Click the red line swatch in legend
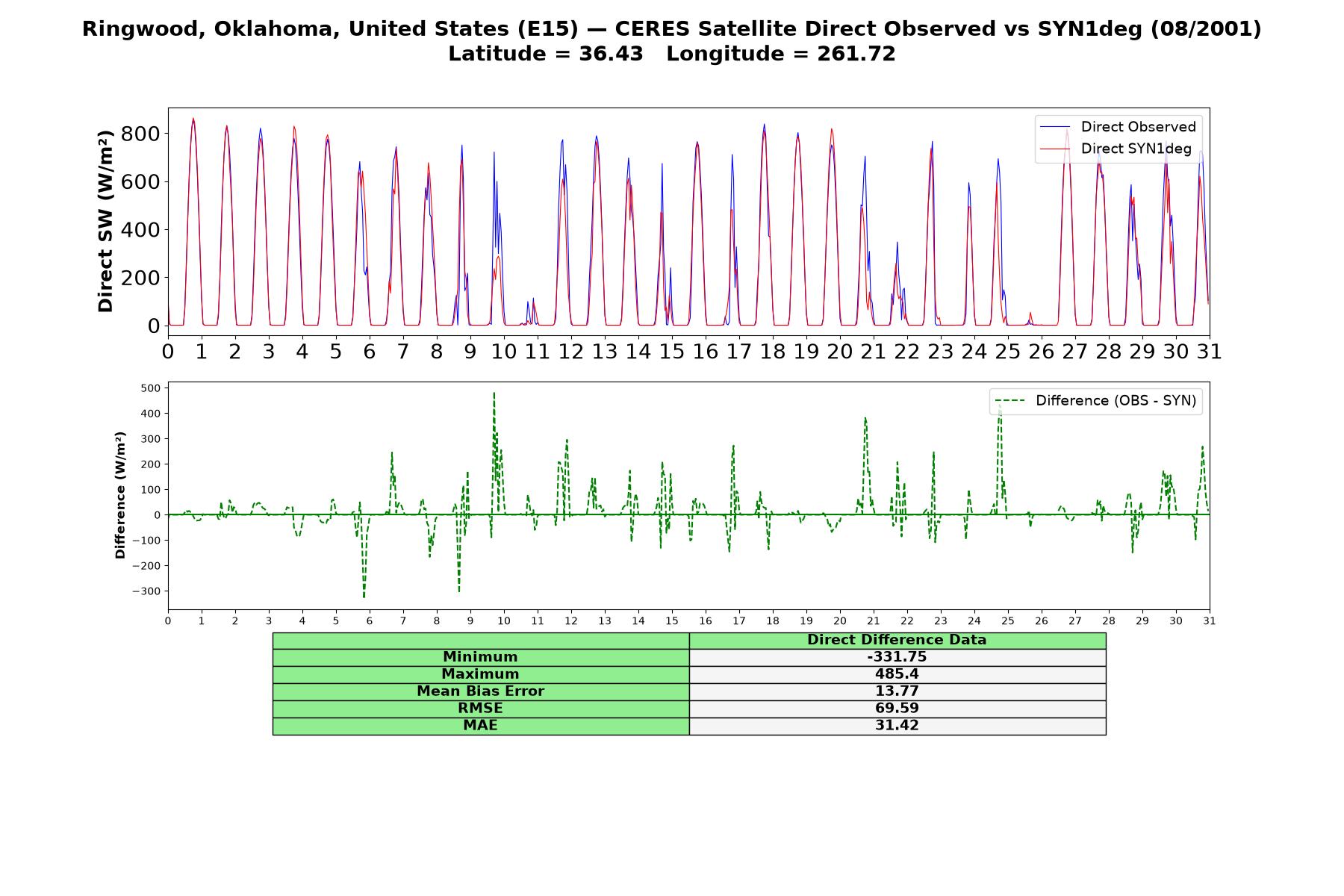 pos(1055,149)
